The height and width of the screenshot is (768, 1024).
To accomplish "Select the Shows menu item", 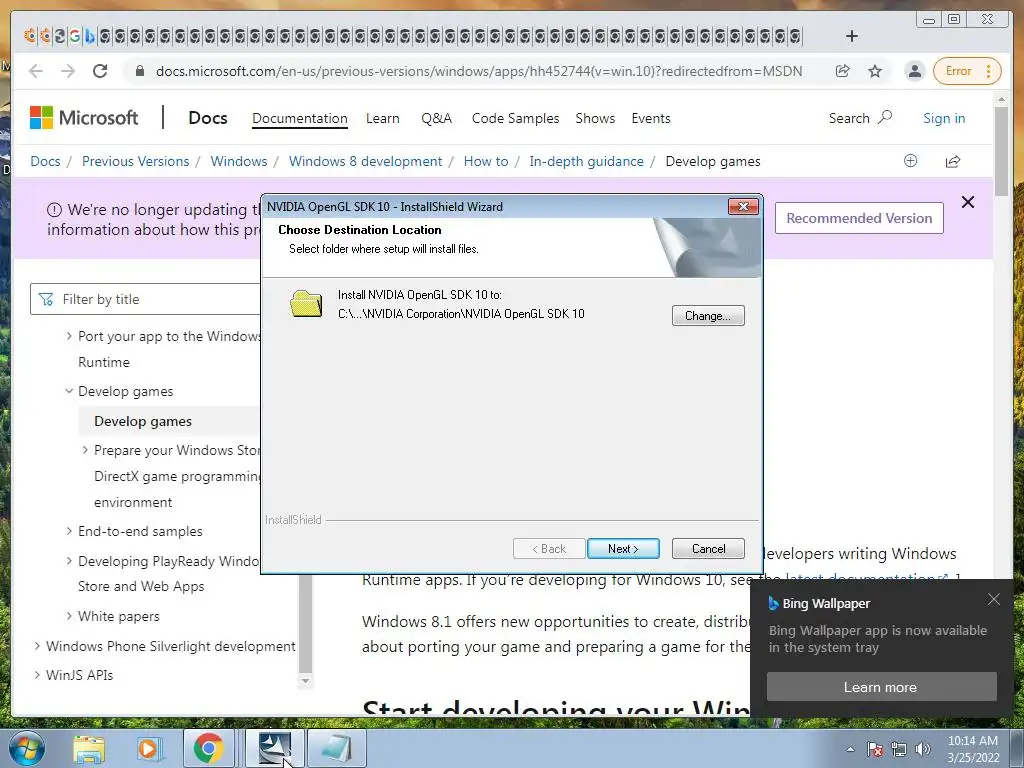I will (x=595, y=118).
